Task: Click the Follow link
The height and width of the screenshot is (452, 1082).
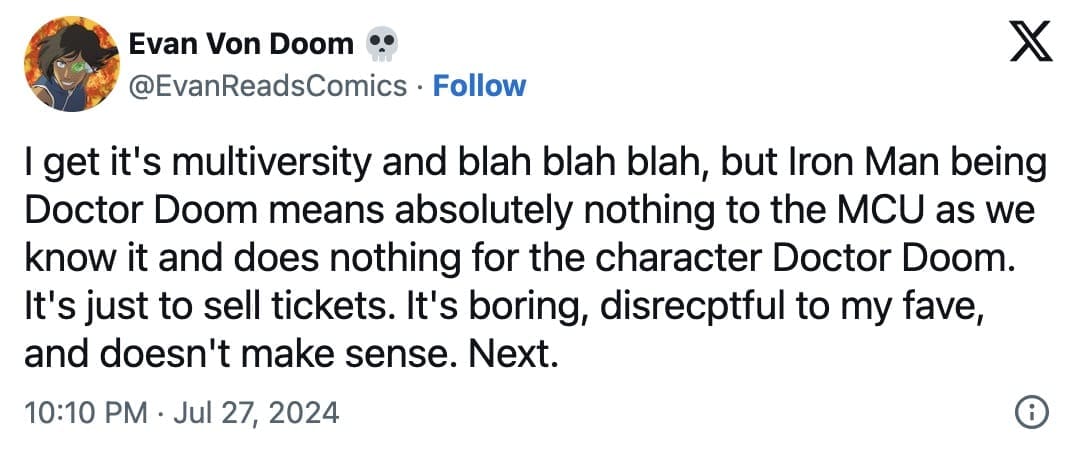Action: [479, 85]
